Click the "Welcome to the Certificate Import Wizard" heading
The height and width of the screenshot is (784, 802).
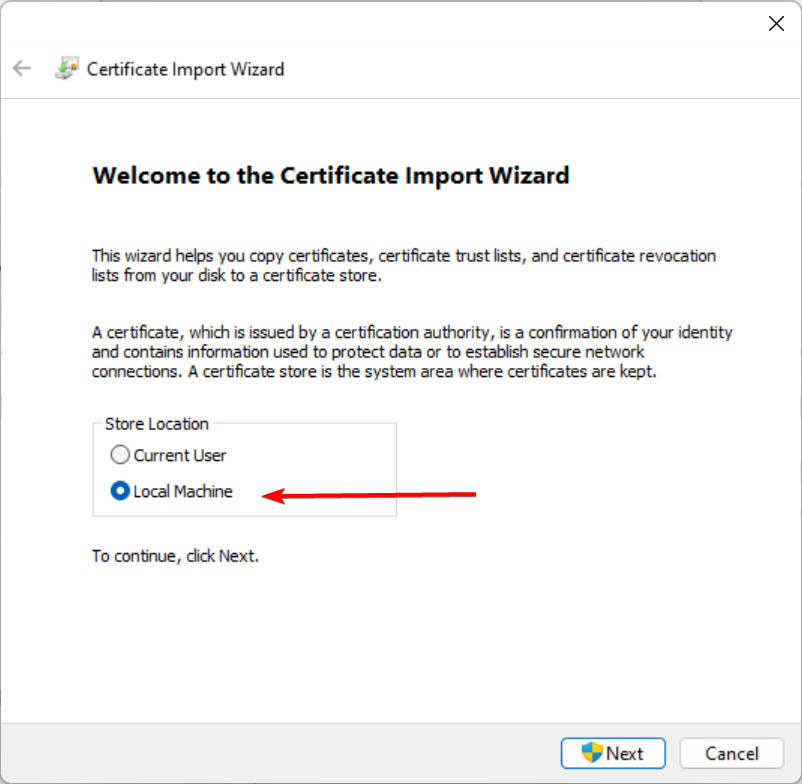point(331,175)
